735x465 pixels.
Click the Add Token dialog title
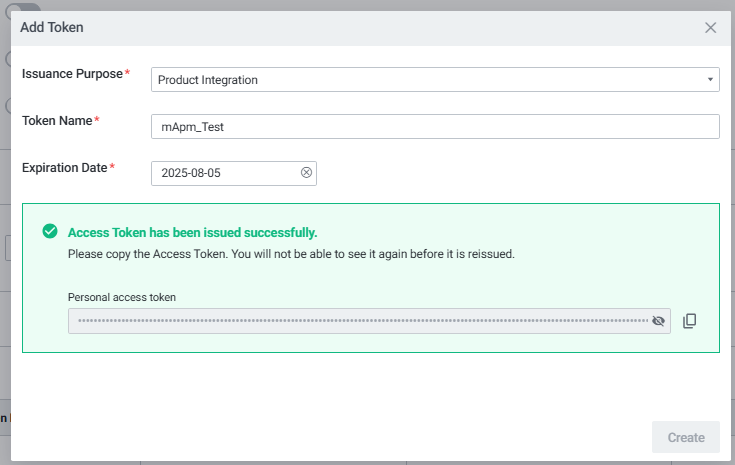click(x=52, y=28)
